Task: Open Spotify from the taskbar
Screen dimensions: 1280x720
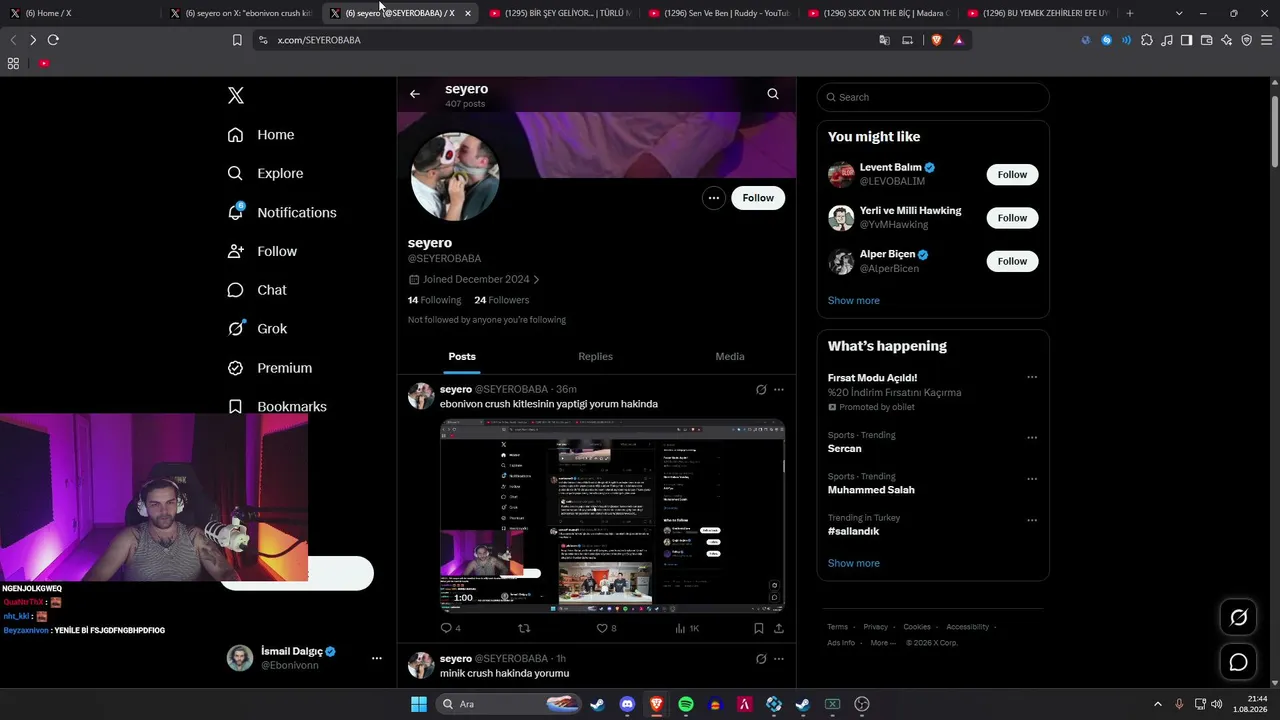Action: pyautogui.click(x=686, y=704)
